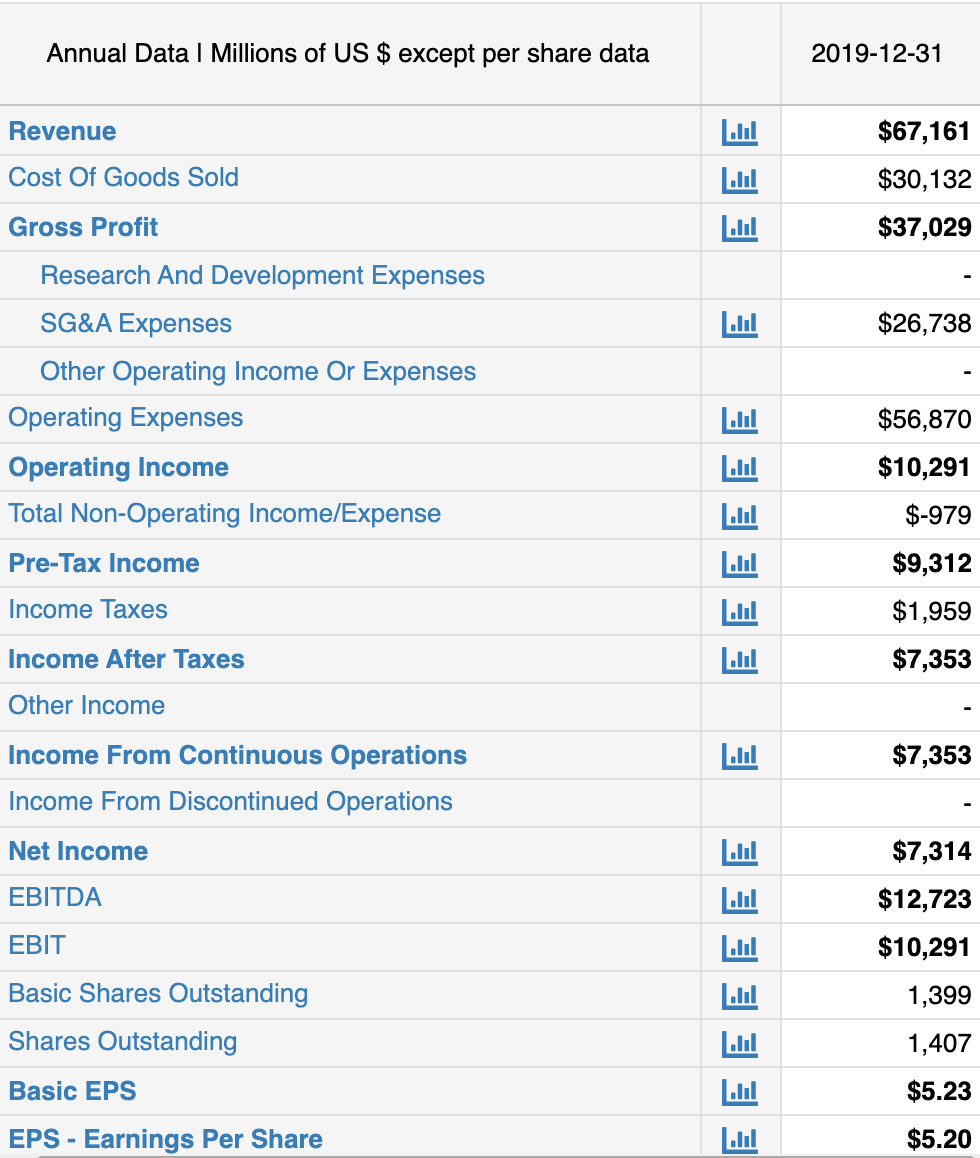Select the Gross Profit link
Screen dimensions: 980x1158
click(x=83, y=227)
